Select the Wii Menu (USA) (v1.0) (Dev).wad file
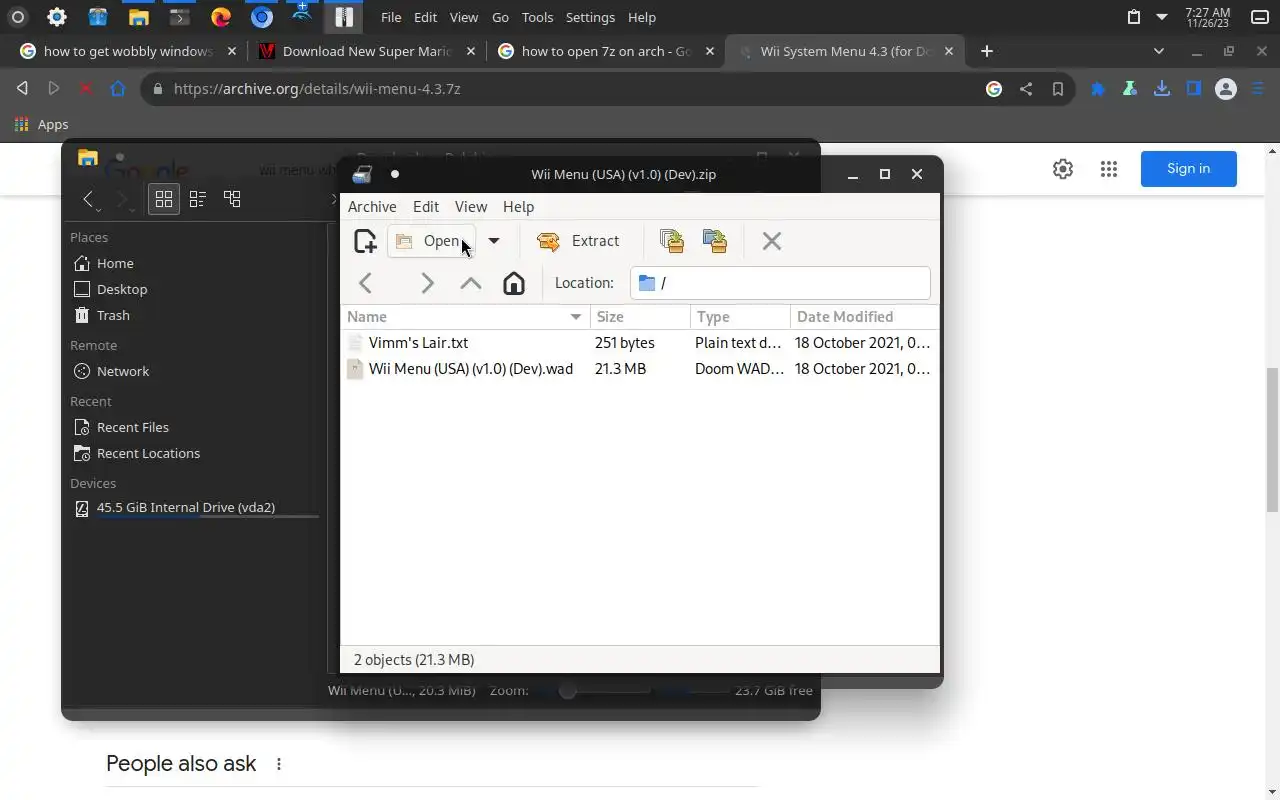Image resolution: width=1280 pixels, height=800 pixels. click(x=471, y=369)
